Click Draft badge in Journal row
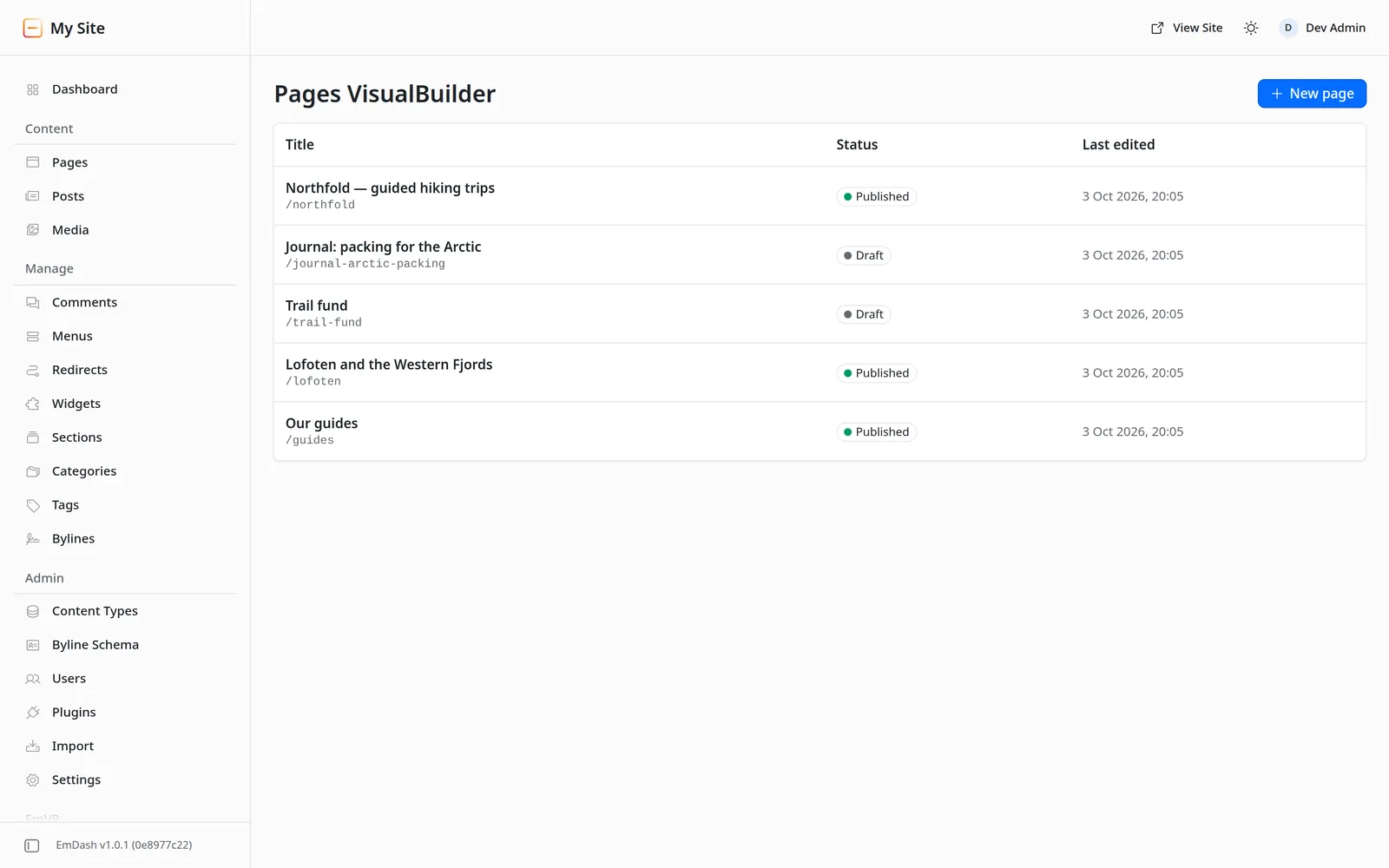The width and height of the screenshot is (1389, 868). [x=863, y=256]
